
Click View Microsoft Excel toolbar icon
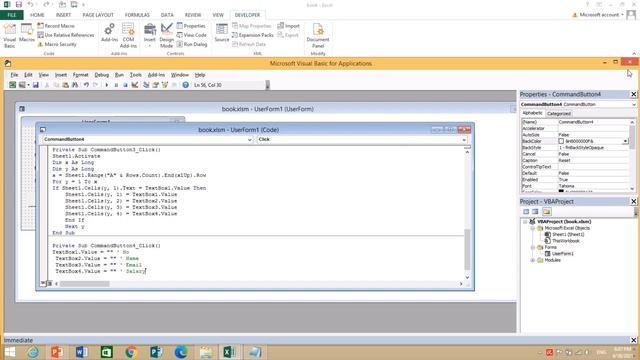tap(13, 85)
